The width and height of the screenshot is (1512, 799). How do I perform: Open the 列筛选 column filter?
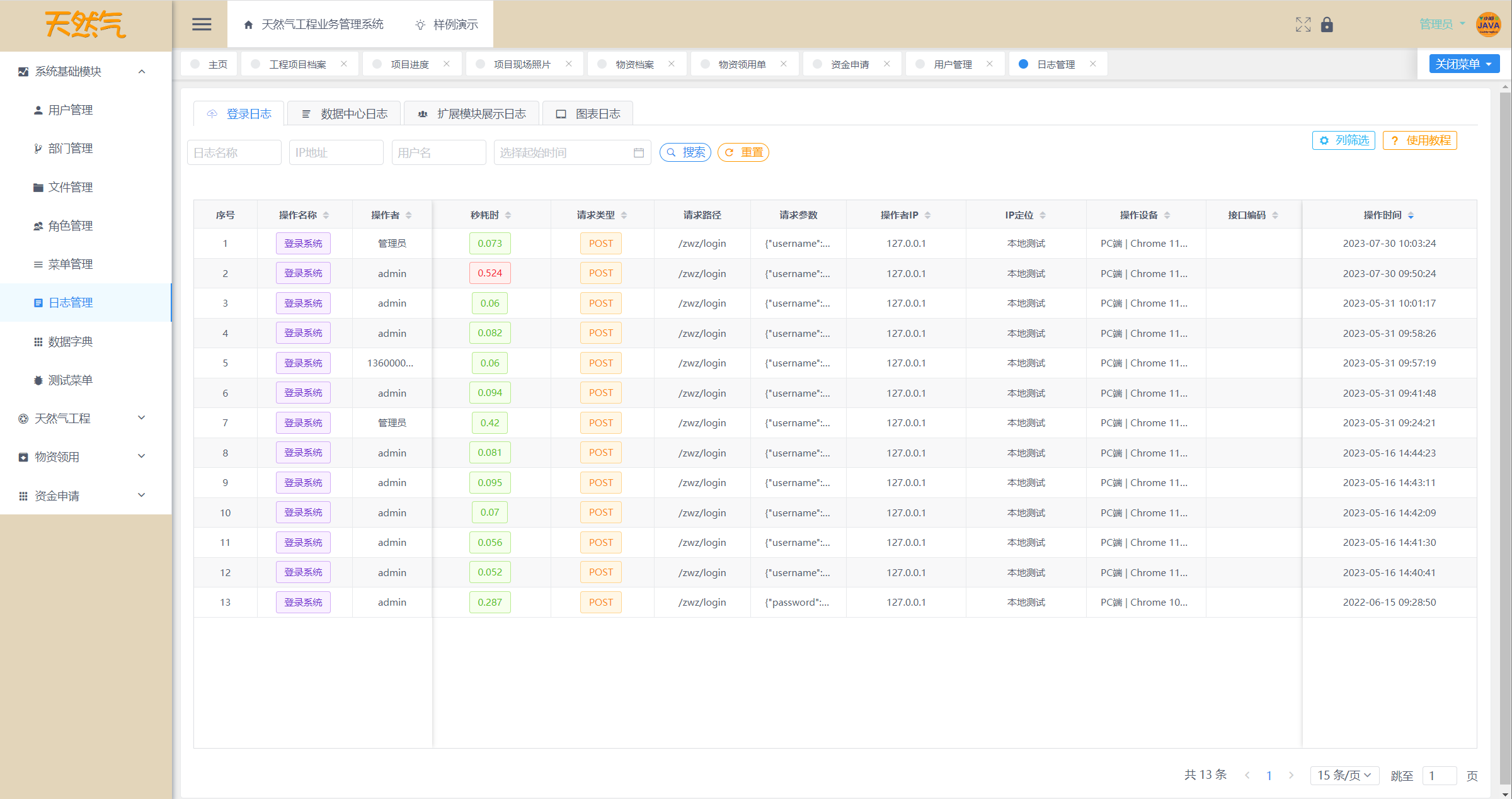click(x=1343, y=140)
